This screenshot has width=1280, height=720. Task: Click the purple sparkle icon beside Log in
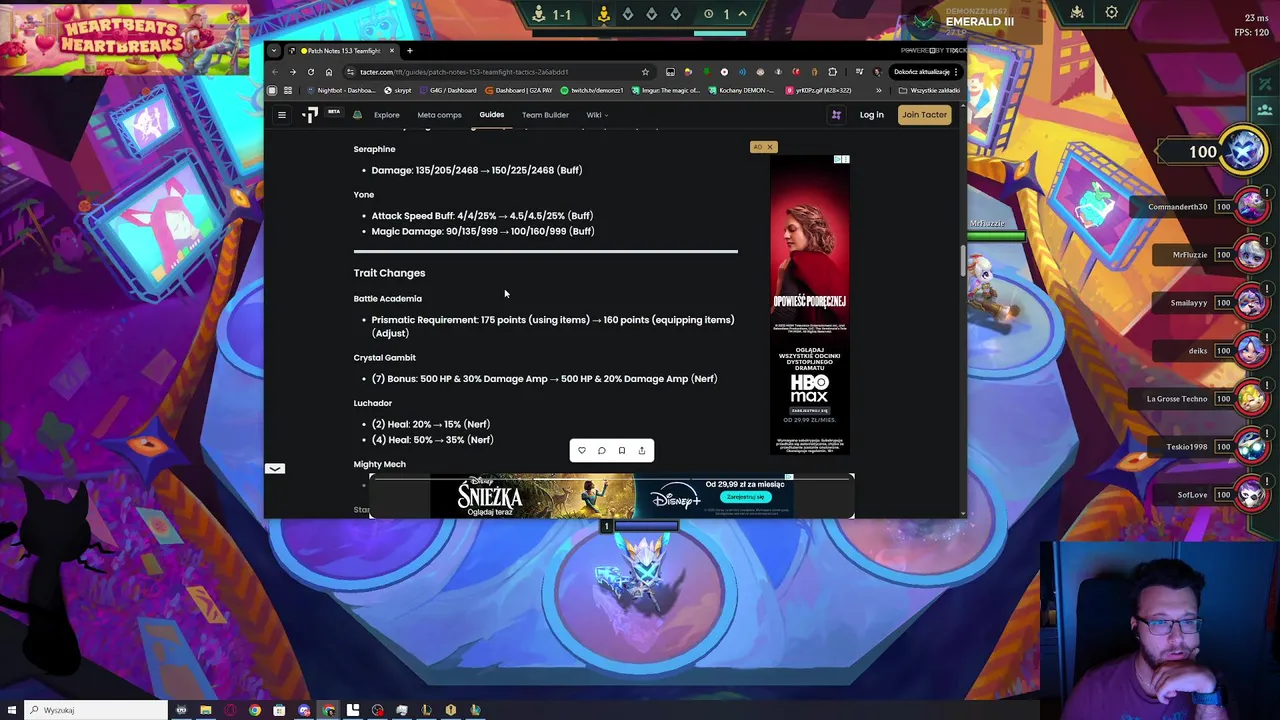point(836,115)
